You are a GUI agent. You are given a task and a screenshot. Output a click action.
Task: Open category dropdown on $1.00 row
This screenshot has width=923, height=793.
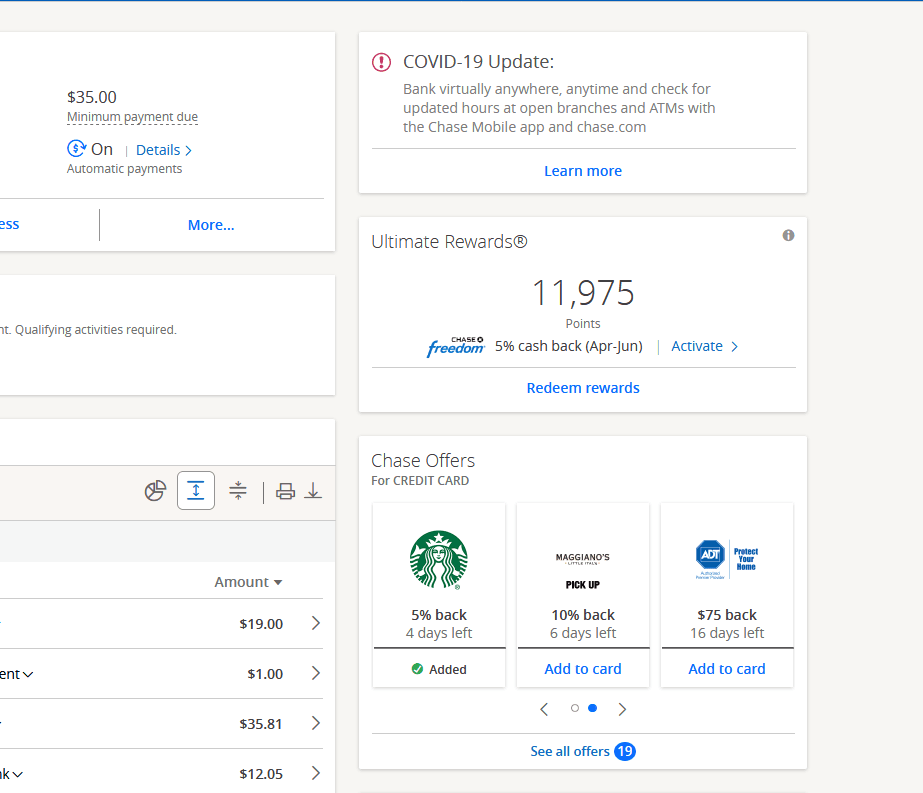pyautogui.click(x=28, y=675)
